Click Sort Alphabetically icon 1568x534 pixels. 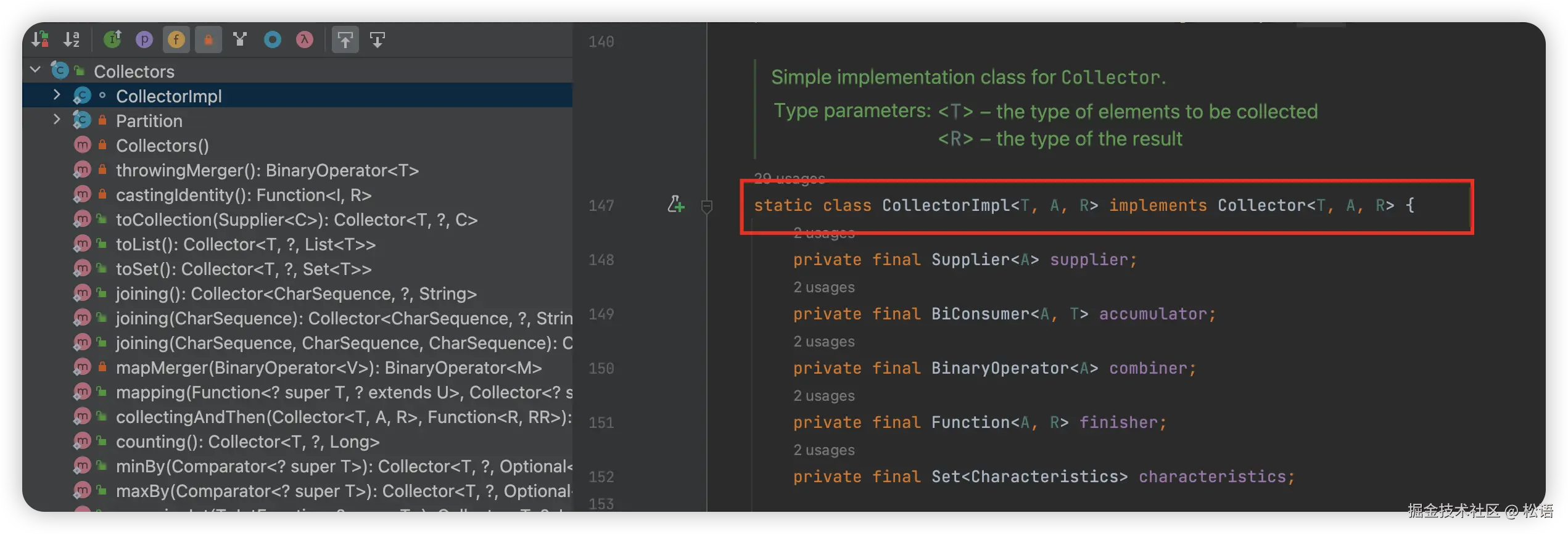coord(72,40)
